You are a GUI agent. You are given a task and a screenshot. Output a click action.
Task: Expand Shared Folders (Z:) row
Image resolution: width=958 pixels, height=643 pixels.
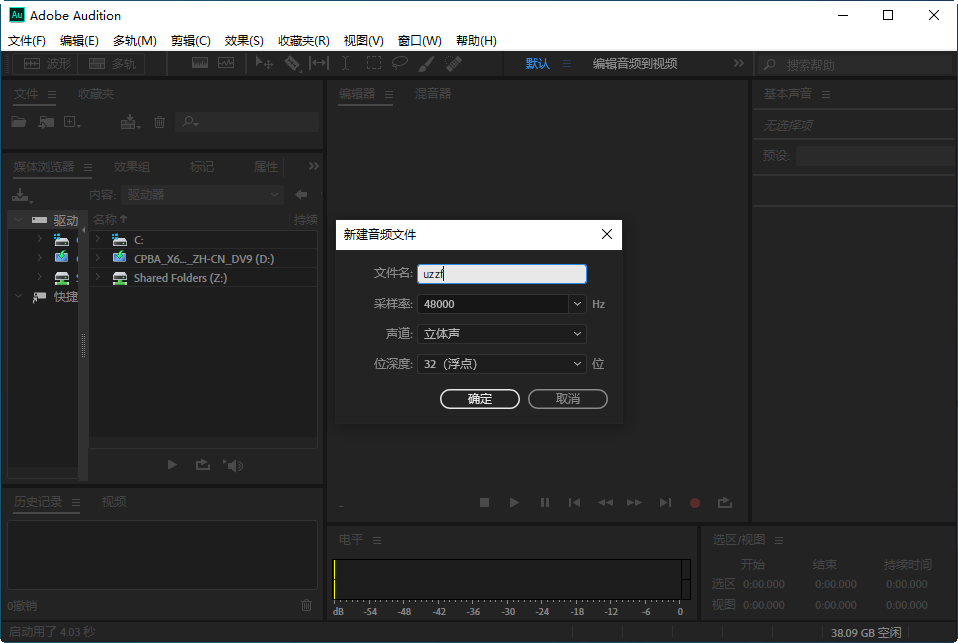pyautogui.click(x=98, y=277)
